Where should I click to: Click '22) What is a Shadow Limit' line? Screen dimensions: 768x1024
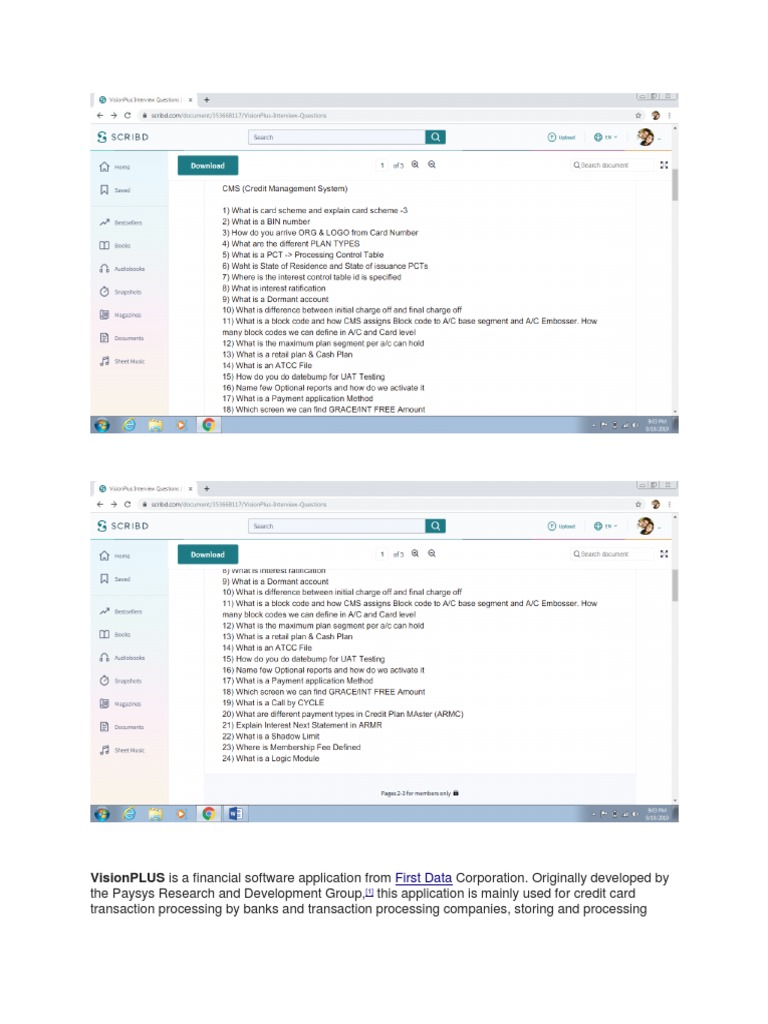(271, 736)
